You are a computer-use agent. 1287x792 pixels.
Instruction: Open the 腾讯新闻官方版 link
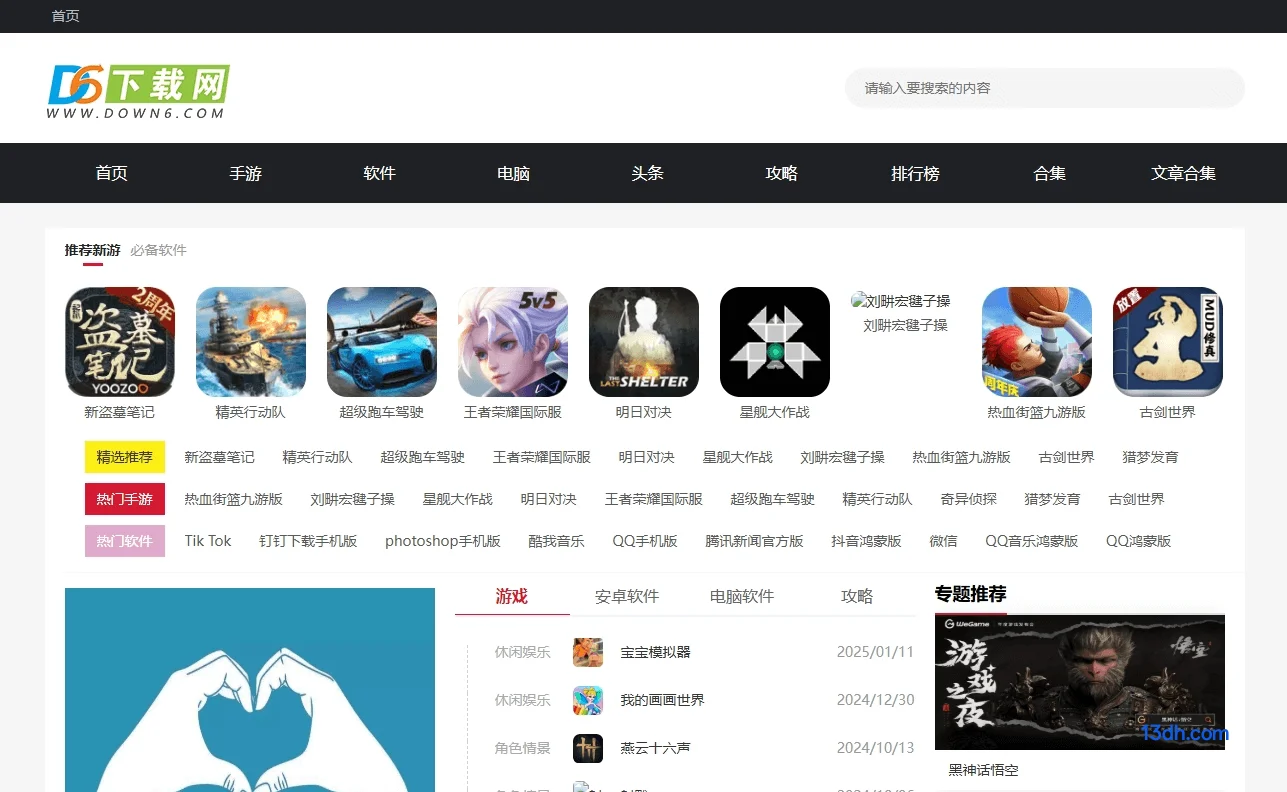pyautogui.click(x=755, y=541)
